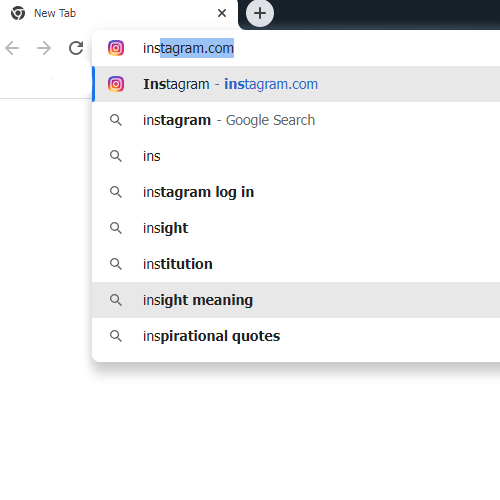Select the 'insight' suggestion

296,228
